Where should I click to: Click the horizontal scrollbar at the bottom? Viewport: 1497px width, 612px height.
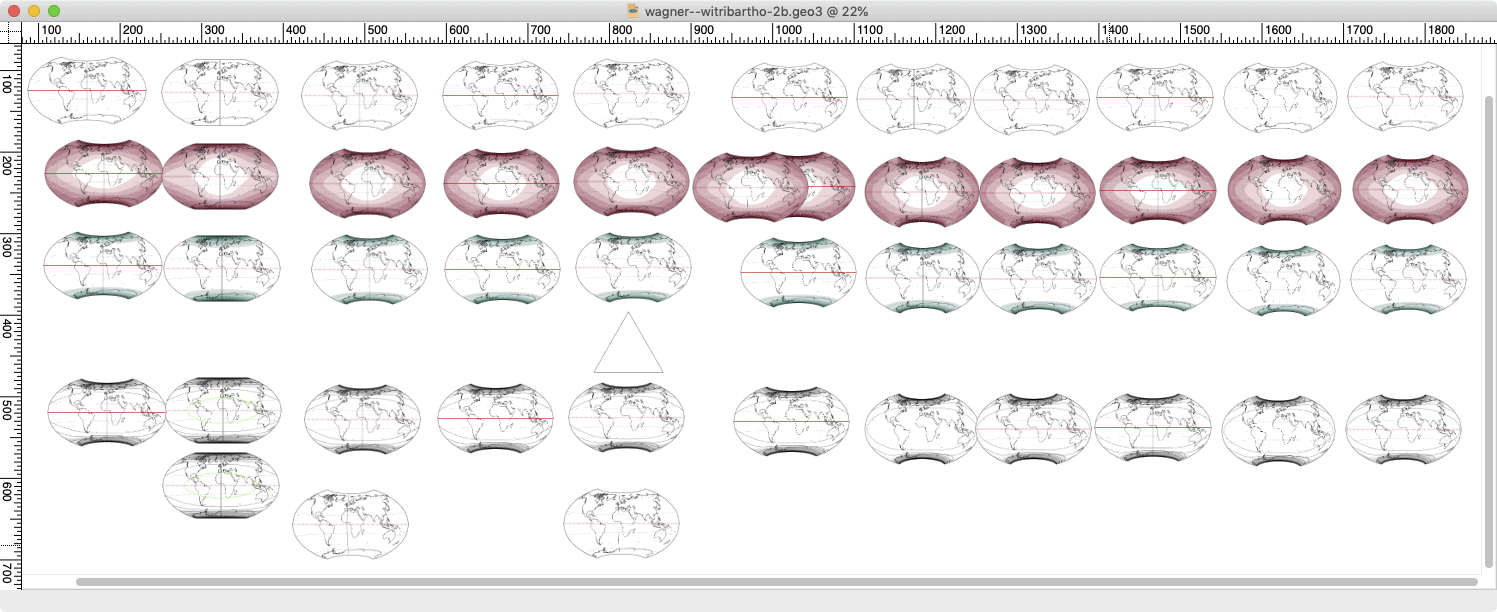coord(776,581)
